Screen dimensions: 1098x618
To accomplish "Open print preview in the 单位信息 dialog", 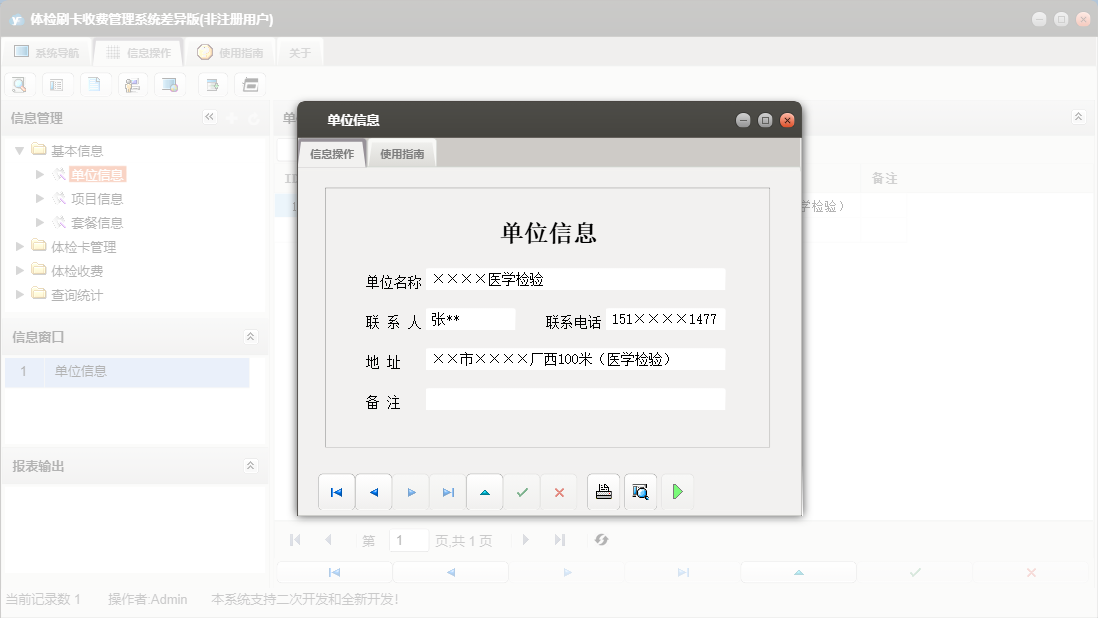I will [640, 491].
